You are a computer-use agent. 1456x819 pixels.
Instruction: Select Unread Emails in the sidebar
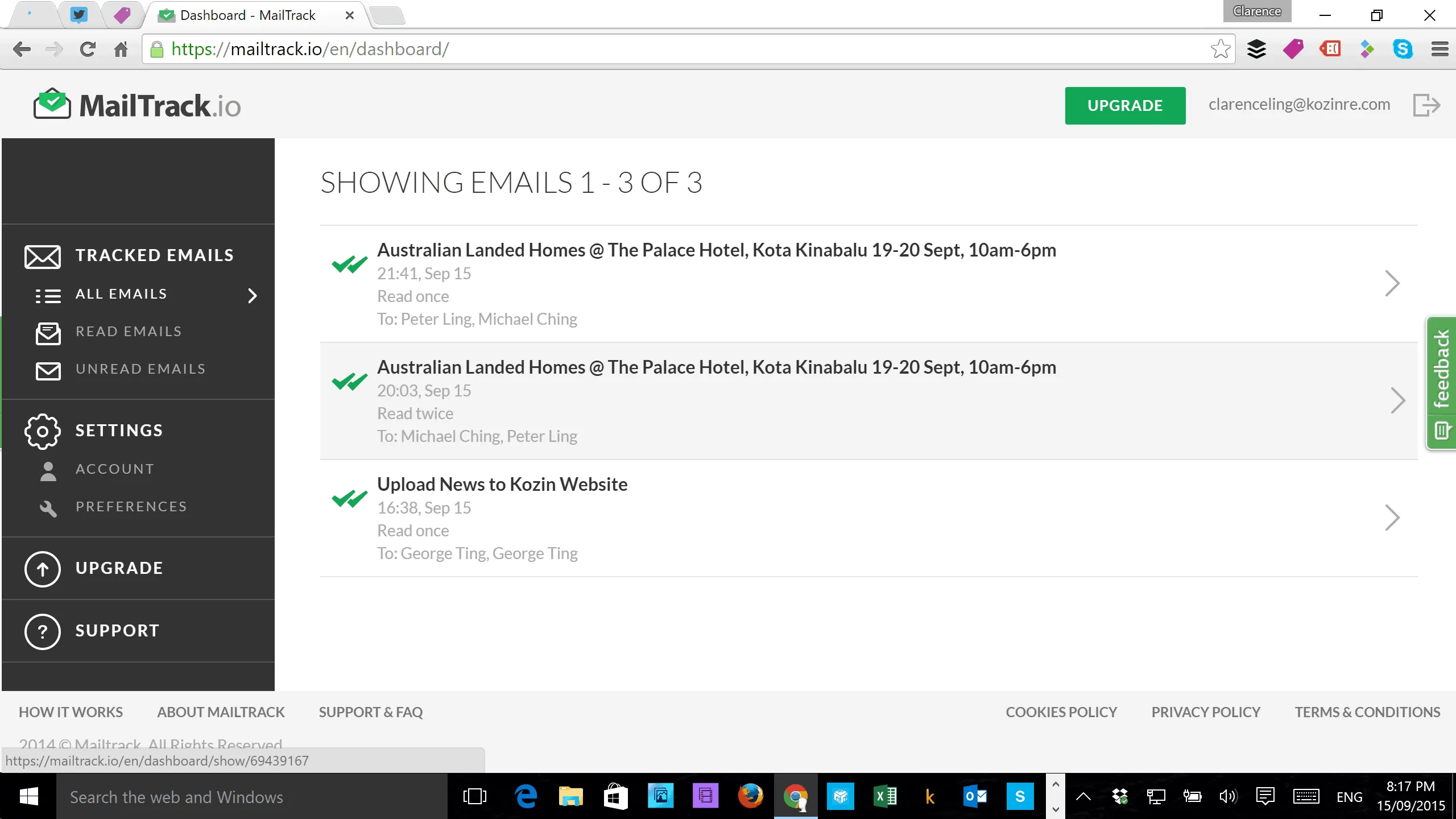(x=140, y=369)
